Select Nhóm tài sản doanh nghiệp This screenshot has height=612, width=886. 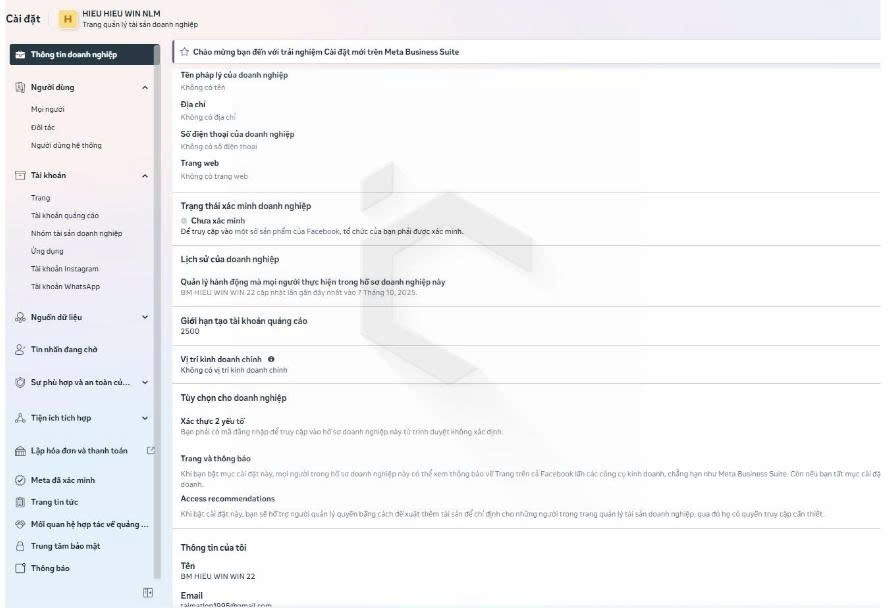pyautogui.click(x=76, y=233)
